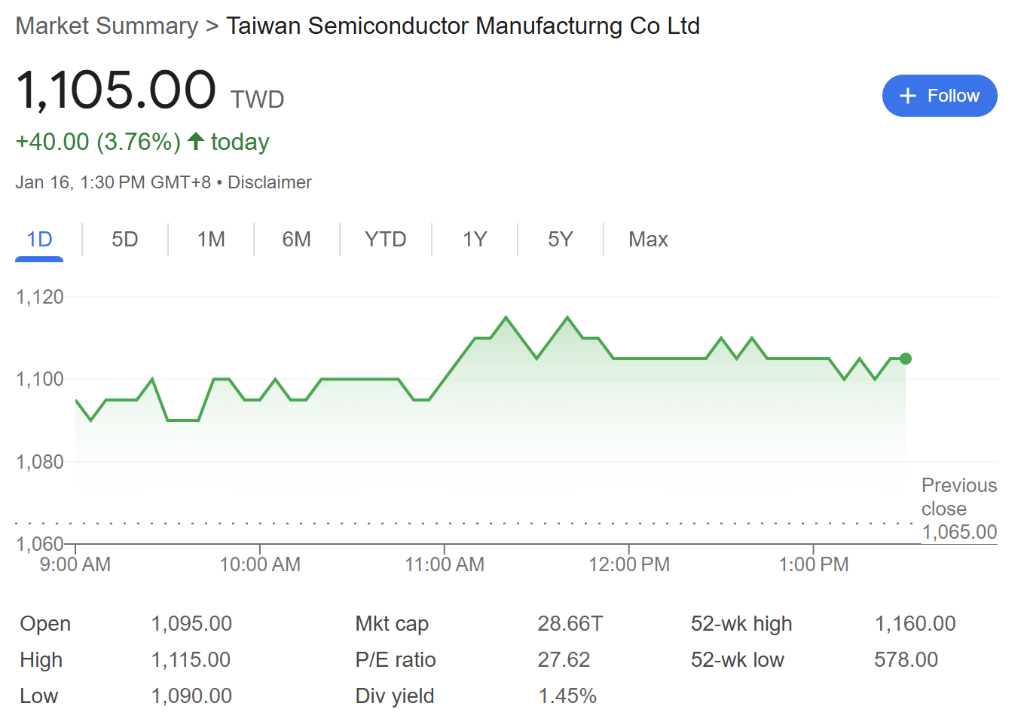Click the Div yield label
The height and width of the screenshot is (718, 1024).
[394, 696]
